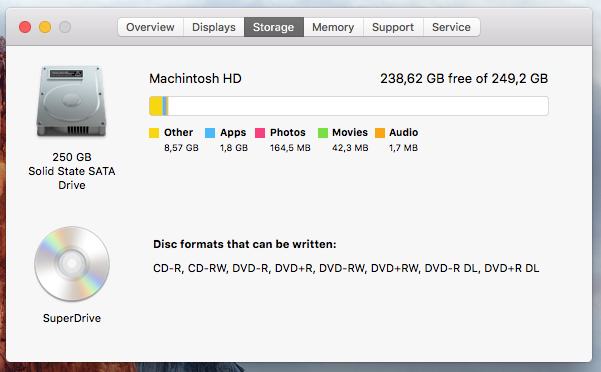
Task: Minimize the window with yellow button
Action: click(x=45, y=27)
